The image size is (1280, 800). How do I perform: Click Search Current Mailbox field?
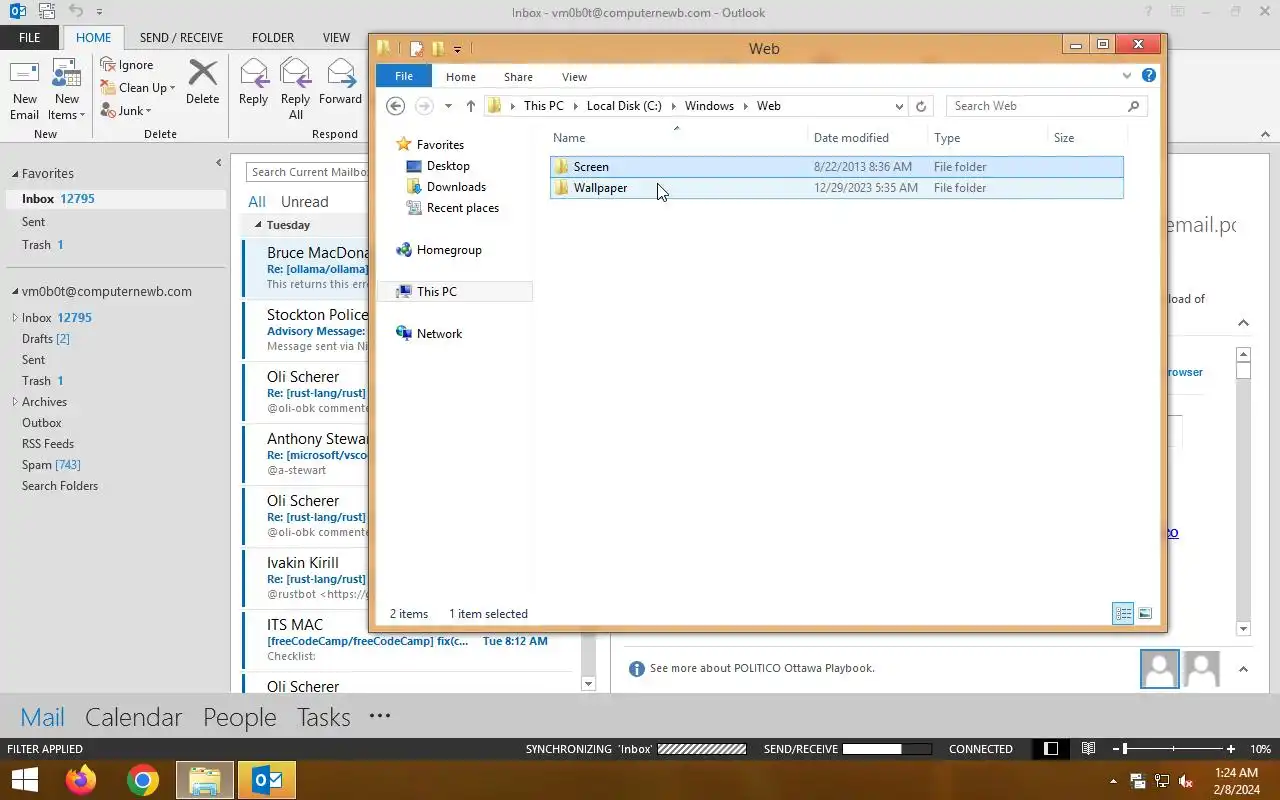click(x=308, y=172)
